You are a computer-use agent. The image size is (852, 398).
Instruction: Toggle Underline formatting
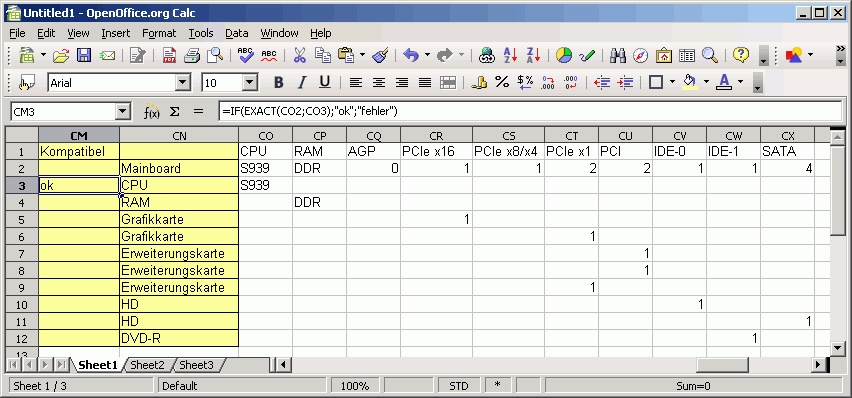click(325, 83)
